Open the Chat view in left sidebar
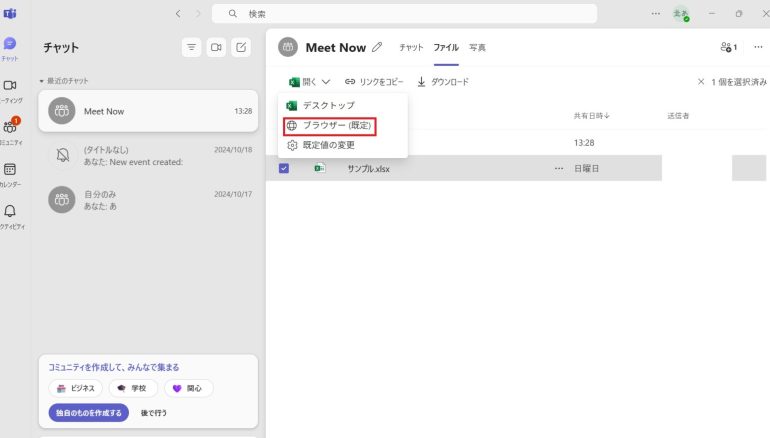The width and height of the screenshot is (770, 438). point(10,47)
